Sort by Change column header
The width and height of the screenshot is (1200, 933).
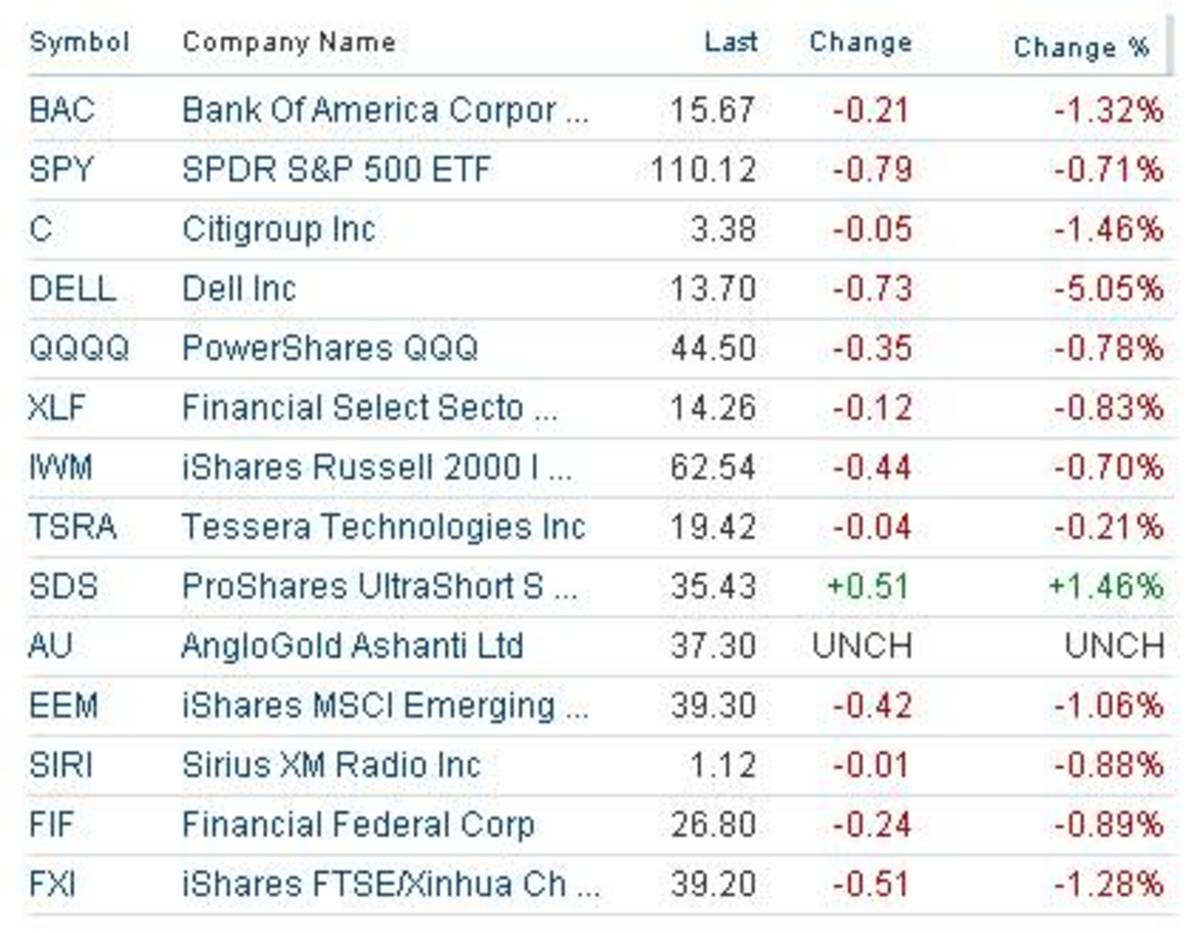(x=860, y=43)
